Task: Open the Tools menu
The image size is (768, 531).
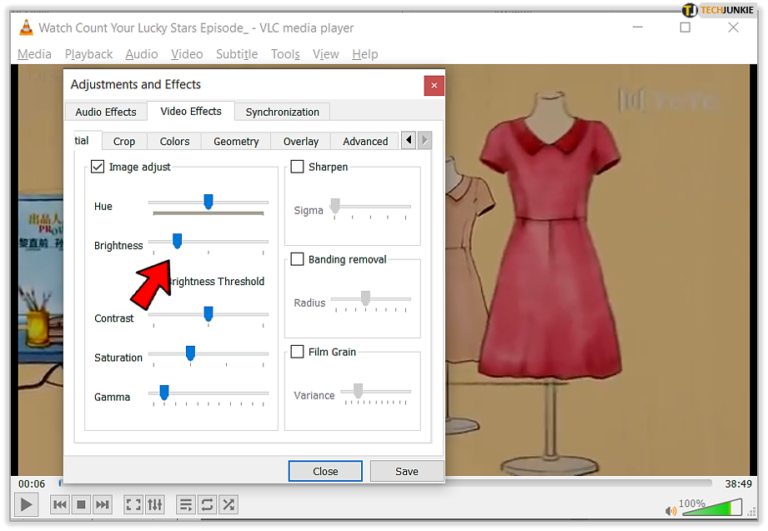Action: tap(286, 54)
